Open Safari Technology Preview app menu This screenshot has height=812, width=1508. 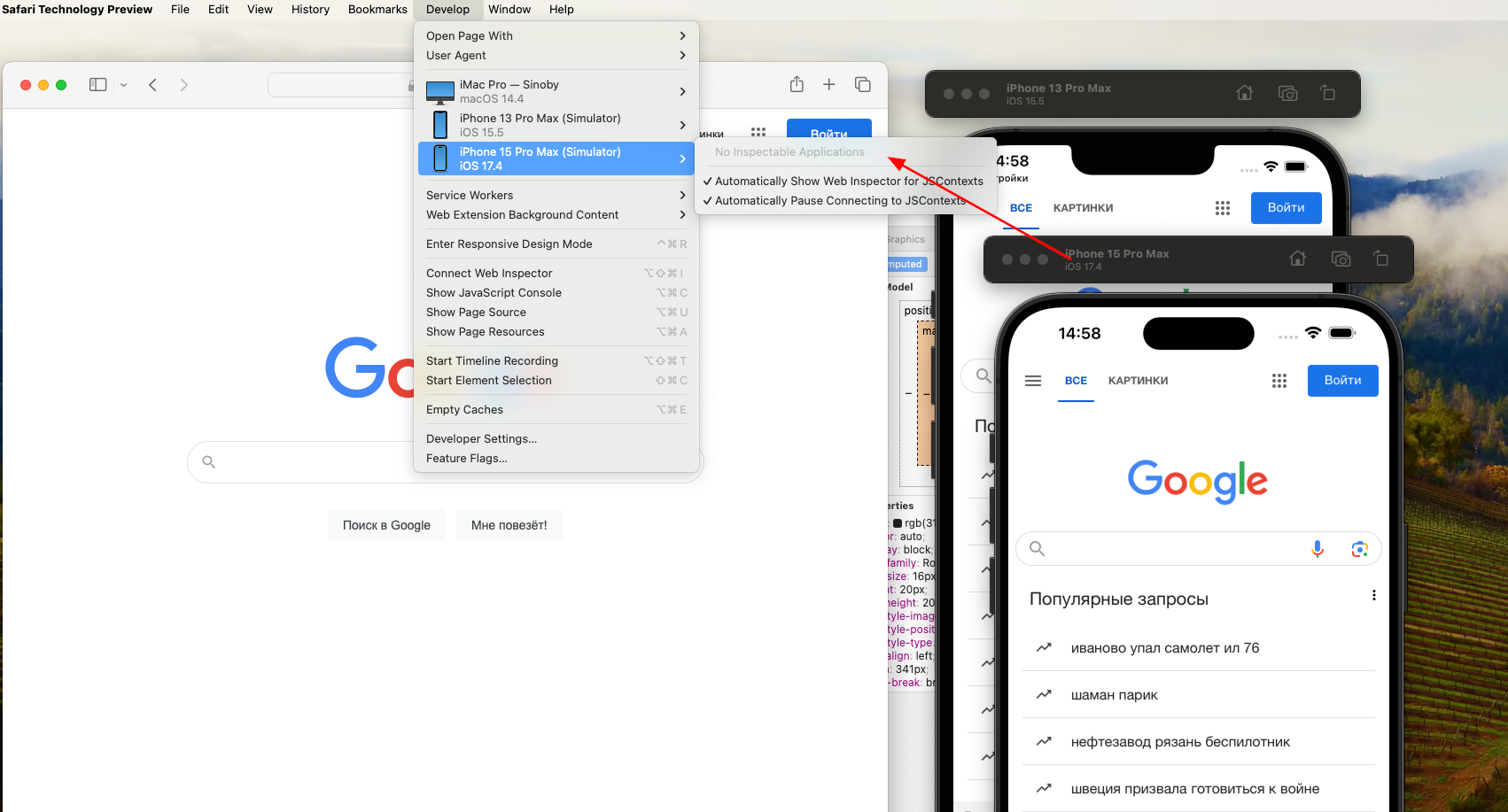tap(77, 10)
